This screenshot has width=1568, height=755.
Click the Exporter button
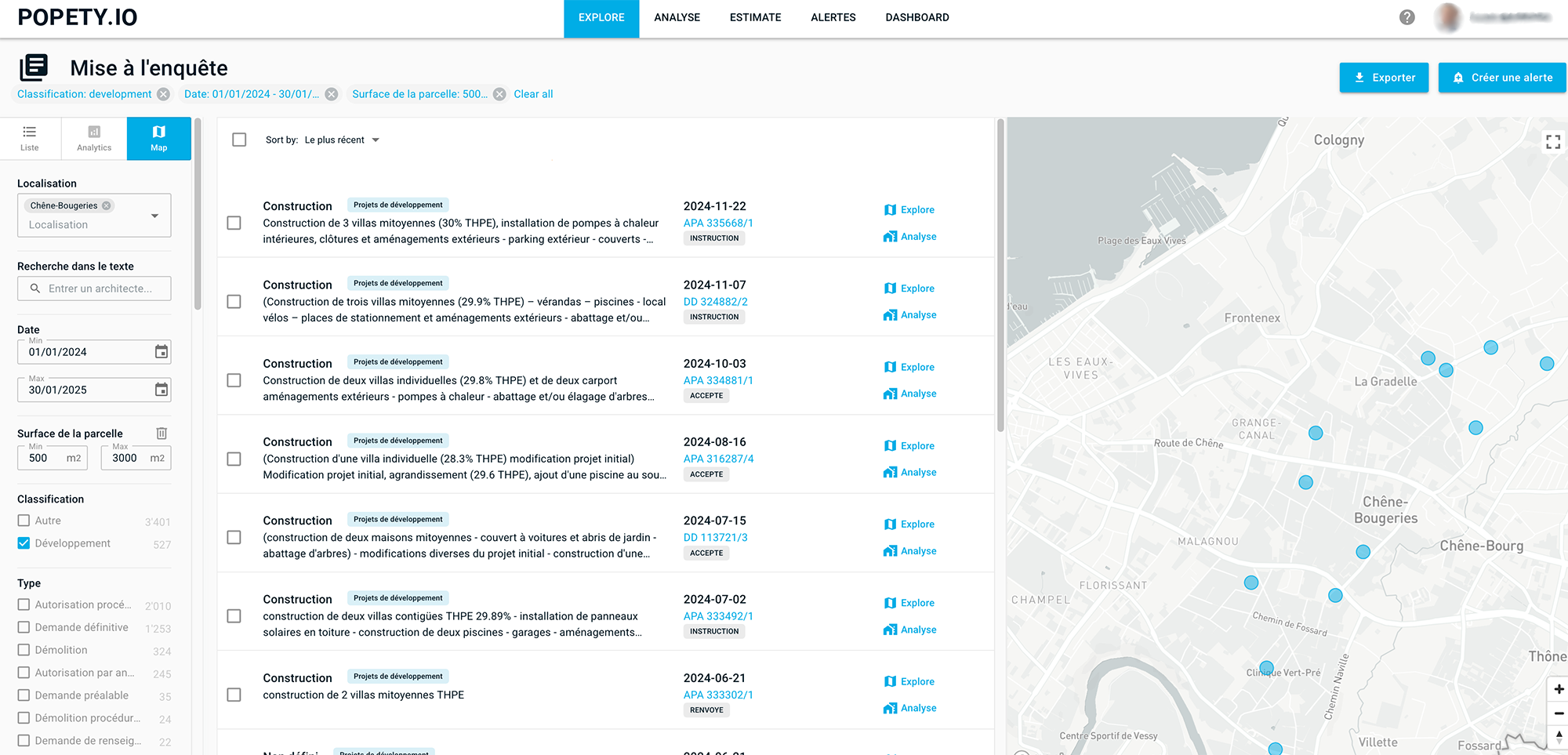[x=1384, y=78]
